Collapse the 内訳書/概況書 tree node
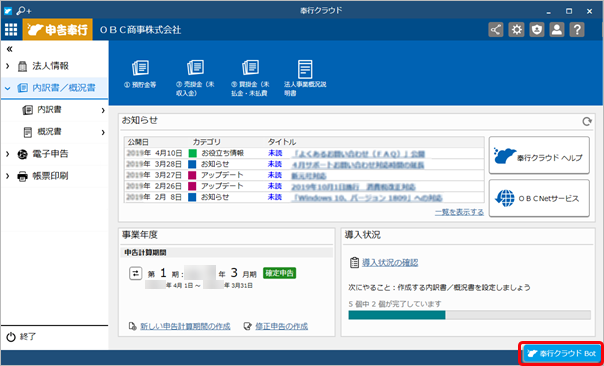 7,88
